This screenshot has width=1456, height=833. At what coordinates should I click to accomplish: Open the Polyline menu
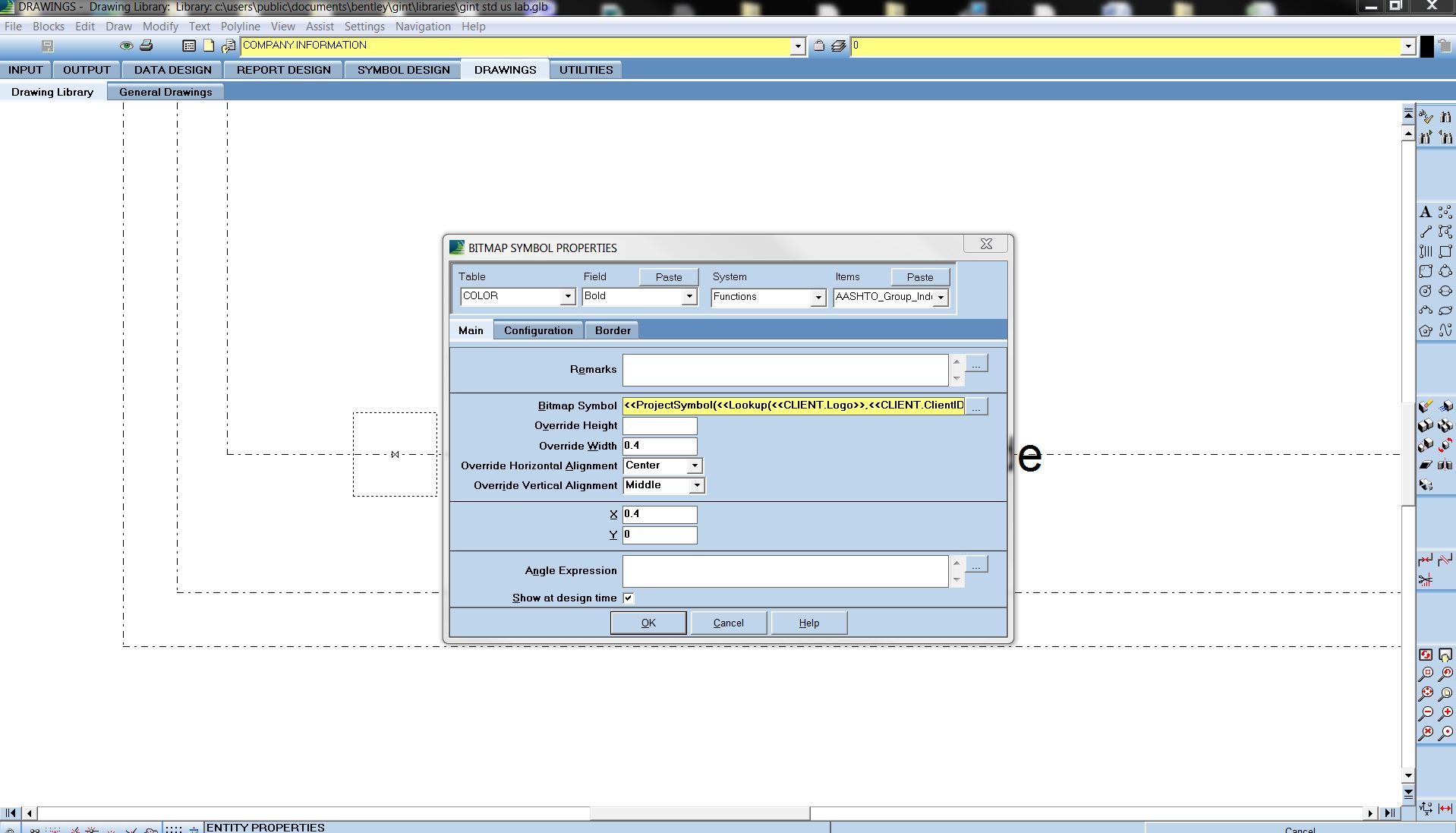240,27
